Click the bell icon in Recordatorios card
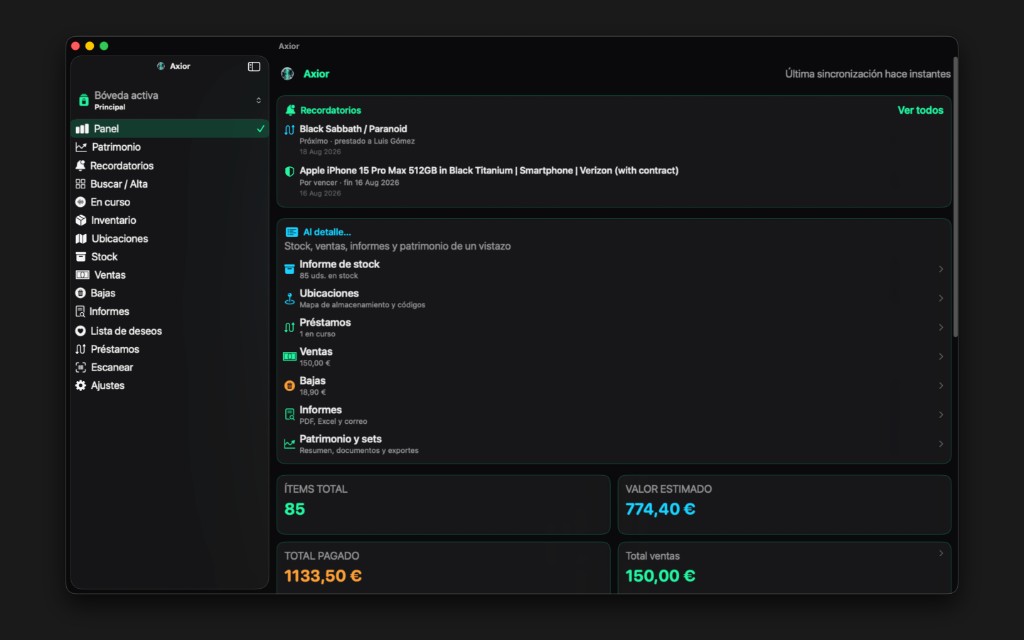 point(291,110)
